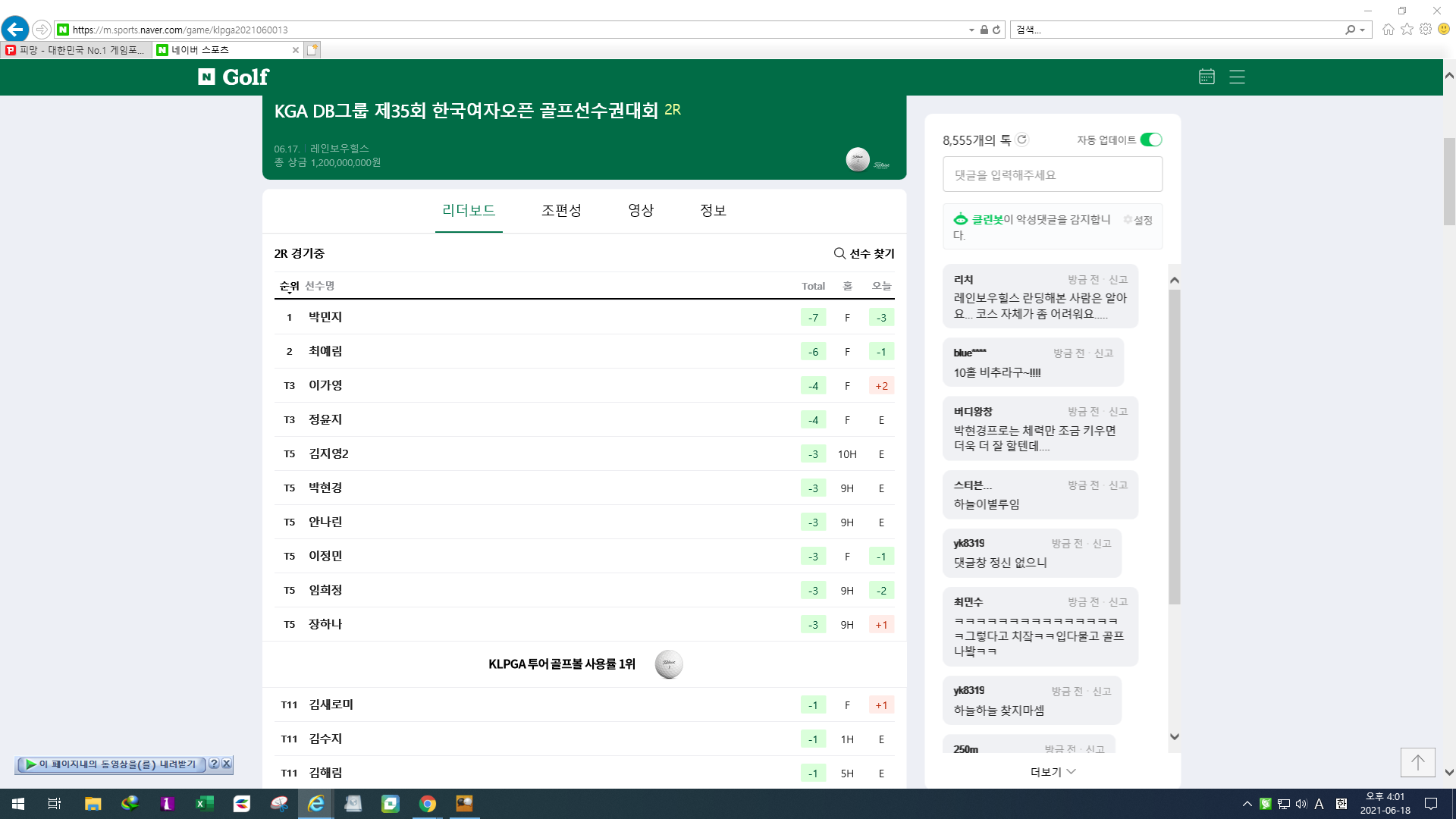Open player 박현경 row
Screen dimensions: 1456x819
click(x=584, y=488)
